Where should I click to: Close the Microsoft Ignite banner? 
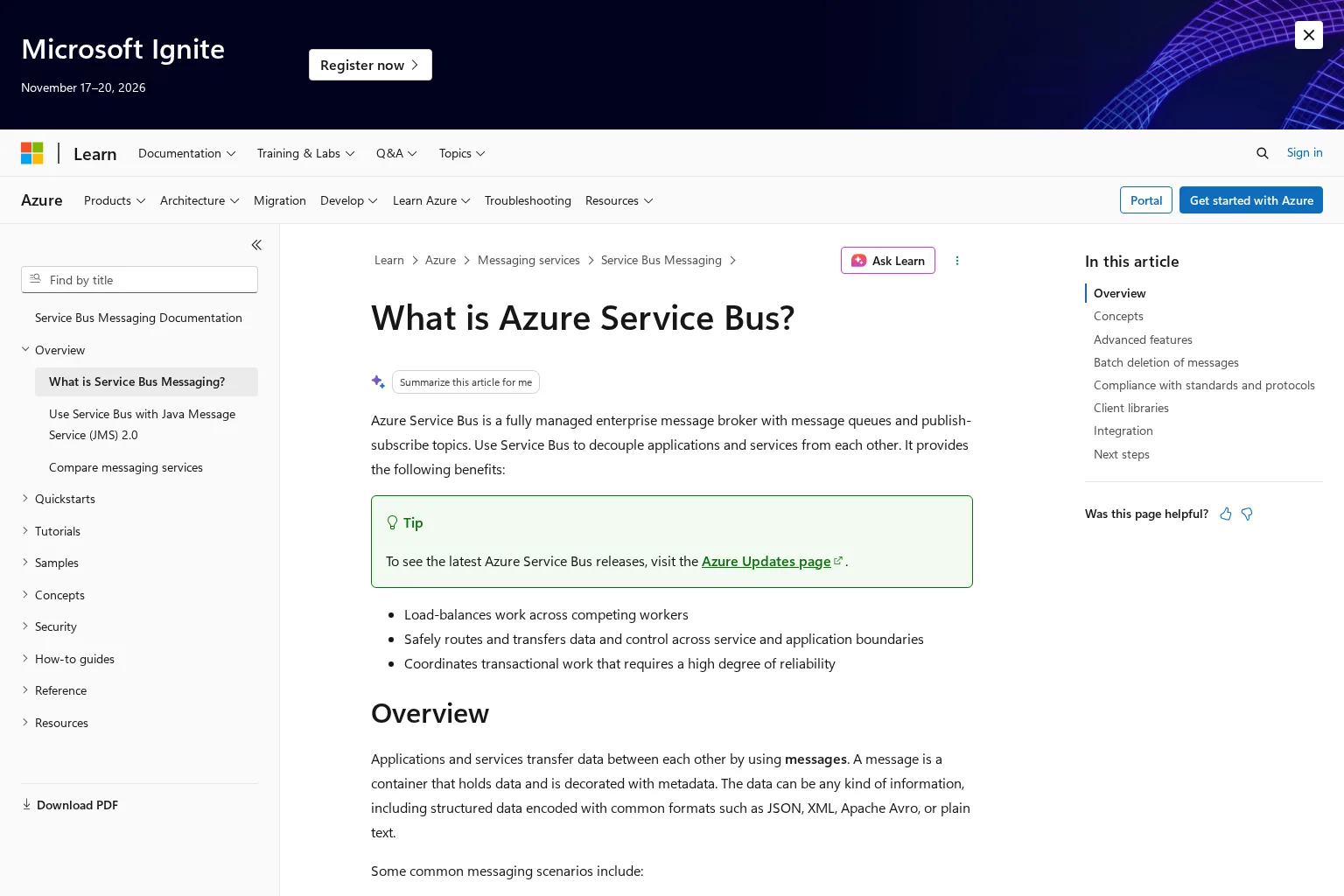coord(1309,35)
